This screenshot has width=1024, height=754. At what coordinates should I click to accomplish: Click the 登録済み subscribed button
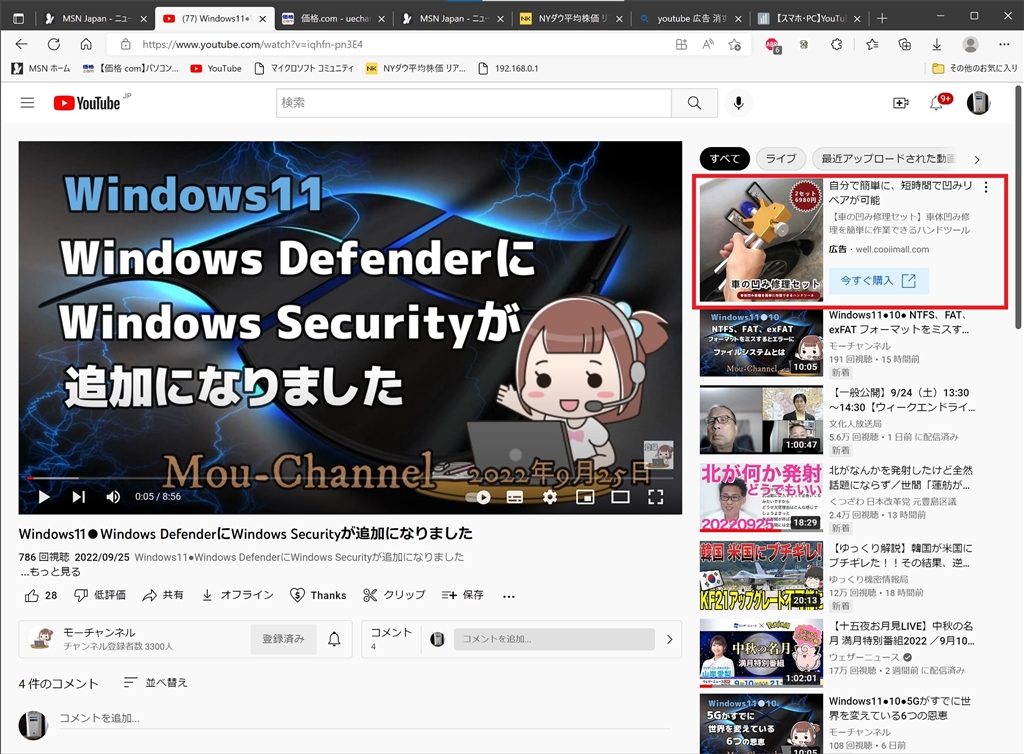point(283,639)
